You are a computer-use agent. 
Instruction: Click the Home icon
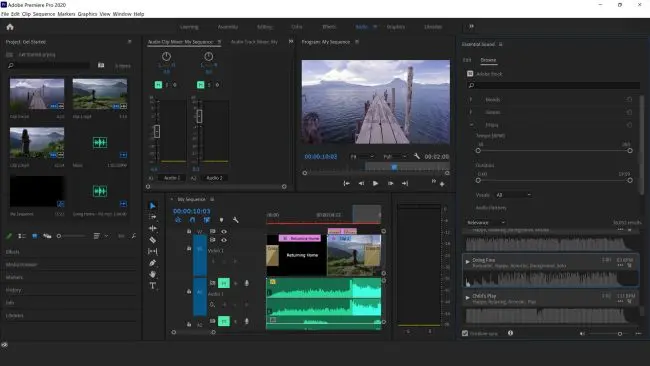pyautogui.click(x=10, y=27)
